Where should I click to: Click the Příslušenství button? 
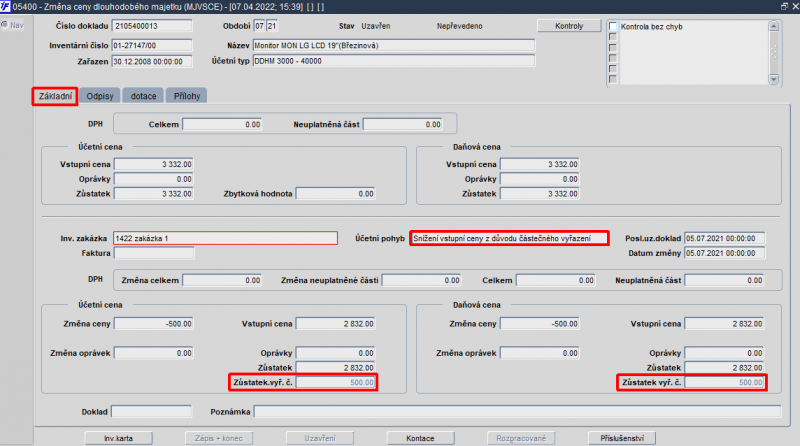[x=622, y=438]
